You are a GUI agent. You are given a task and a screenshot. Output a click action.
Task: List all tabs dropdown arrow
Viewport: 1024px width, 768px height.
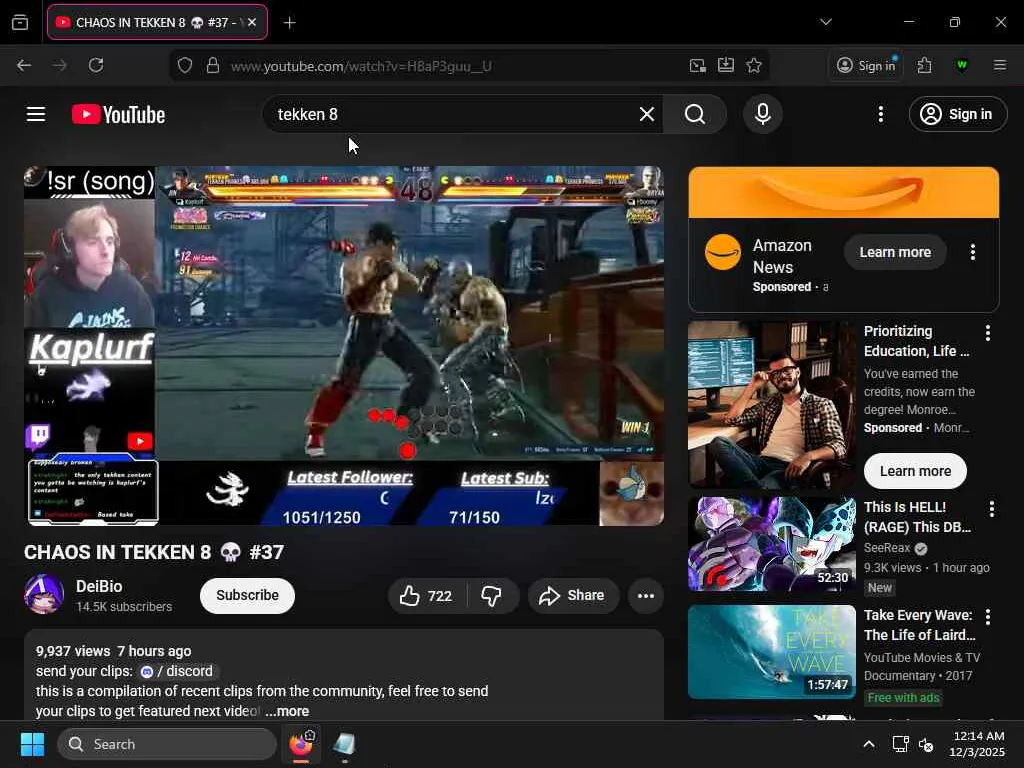[x=826, y=22]
